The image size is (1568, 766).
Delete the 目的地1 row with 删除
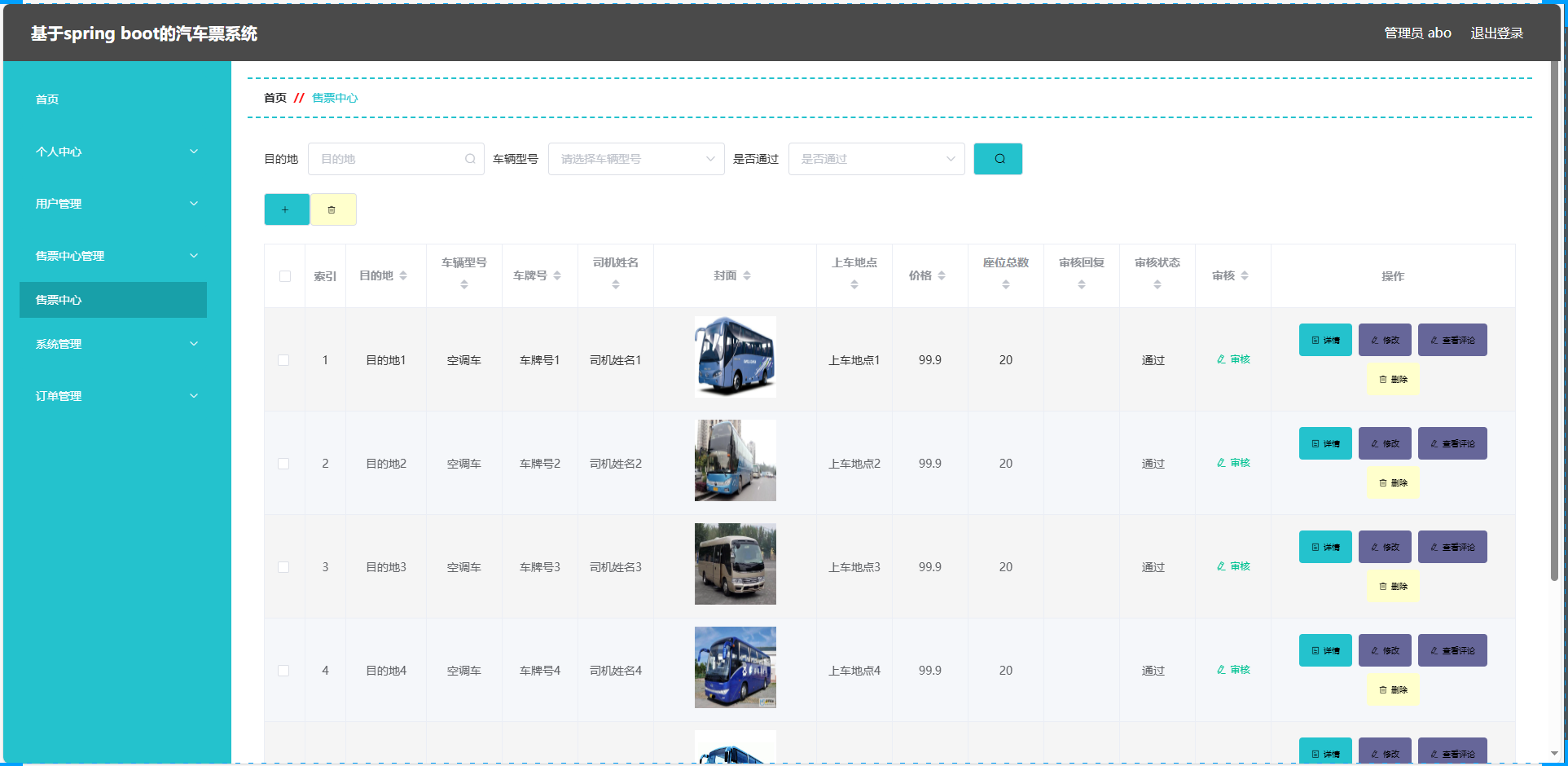click(1393, 380)
